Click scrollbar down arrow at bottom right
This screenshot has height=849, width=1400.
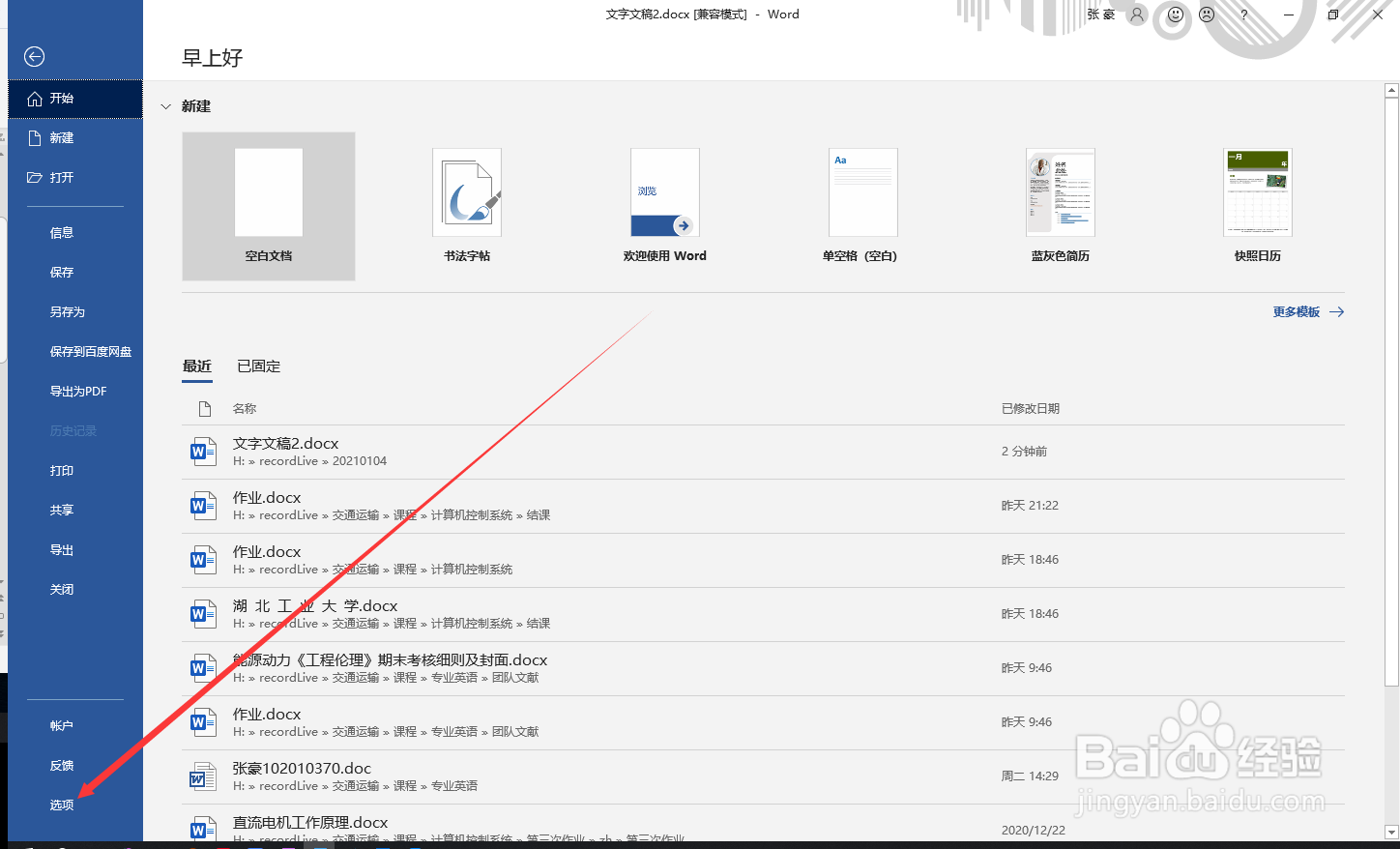(x=1392, y=832)
